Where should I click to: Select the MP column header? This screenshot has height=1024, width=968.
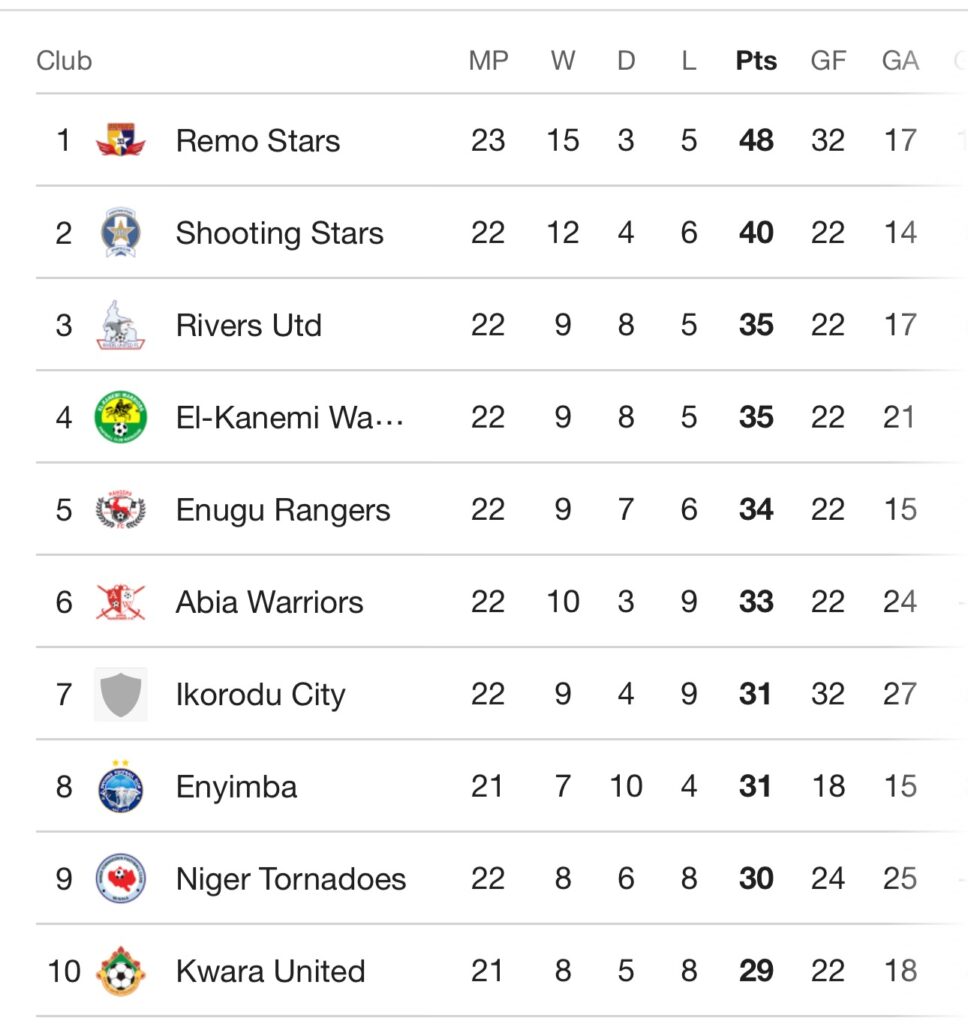point(488,61)
